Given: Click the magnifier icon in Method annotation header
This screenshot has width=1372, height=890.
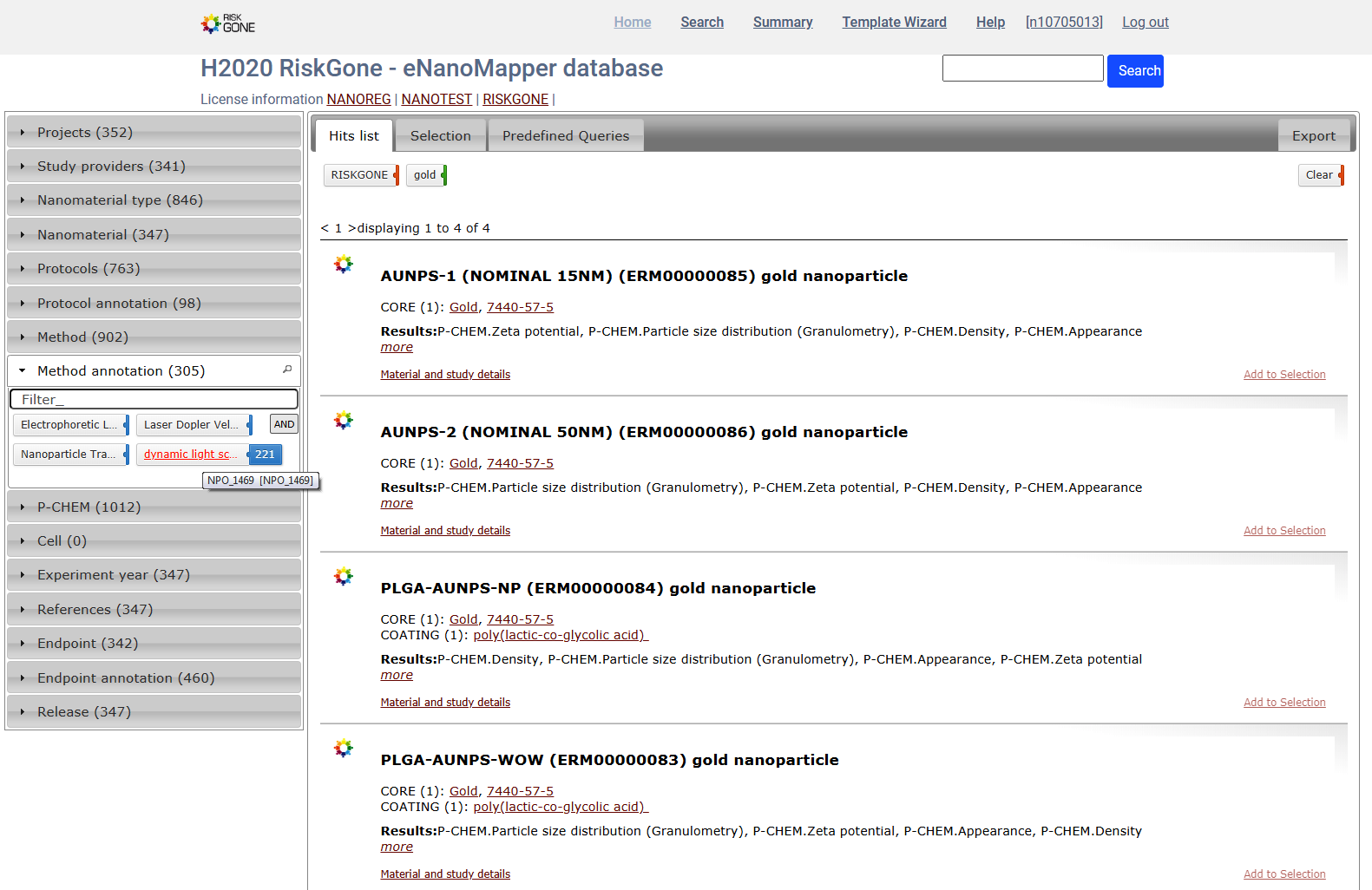Looking at the screenshot, I should [x=287, y=370].
